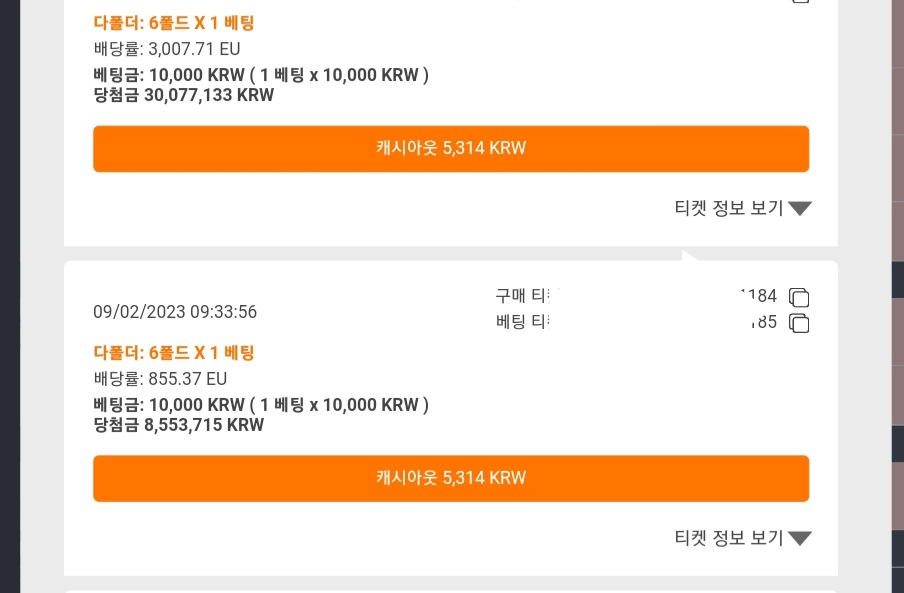The height and width of the screenshot is (593, 904).
Task: Select the '배당률: 855.37 EU' odds text
Action: click(160, 379)
